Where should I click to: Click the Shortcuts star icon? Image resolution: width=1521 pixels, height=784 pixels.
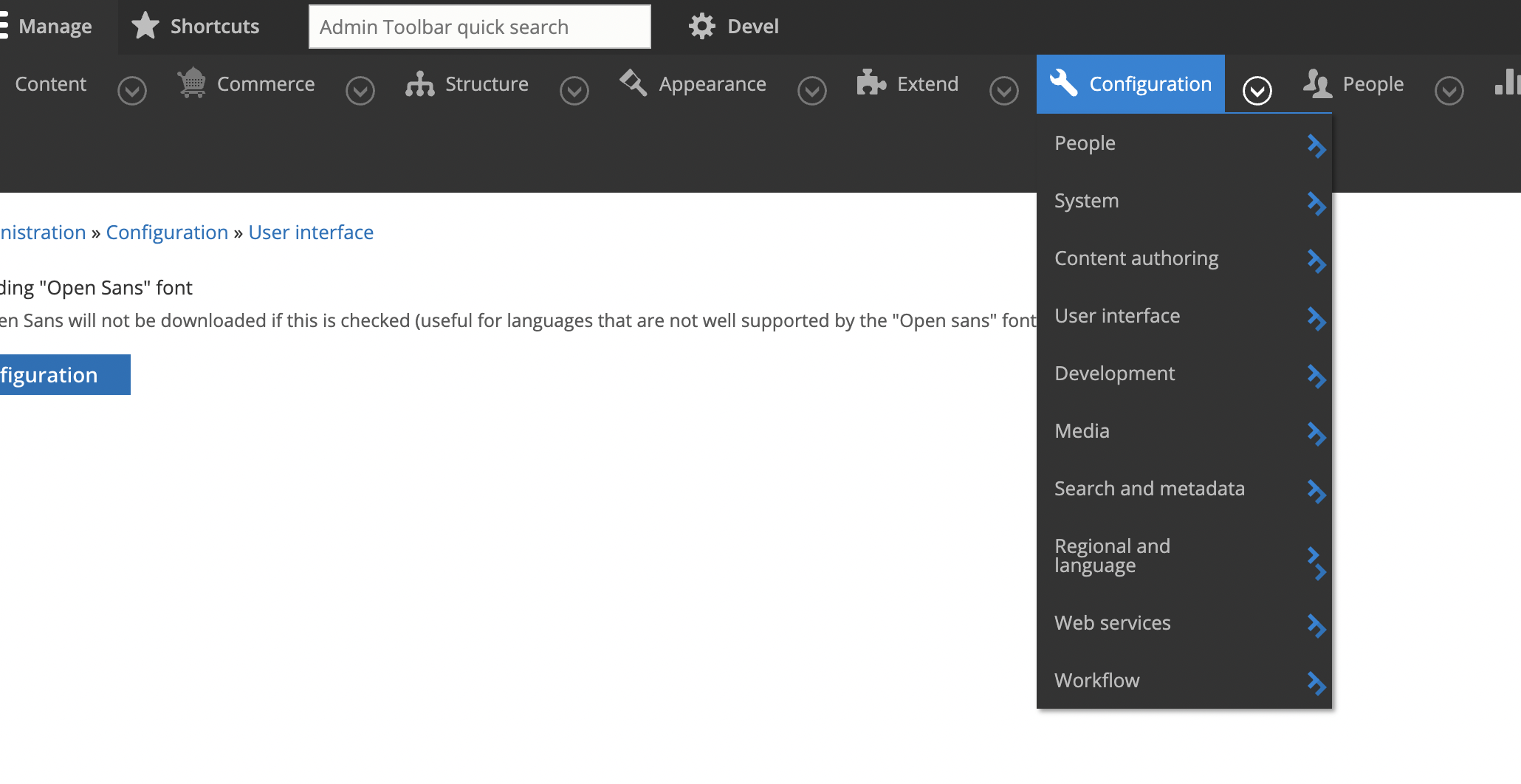[x=145, y=25]
